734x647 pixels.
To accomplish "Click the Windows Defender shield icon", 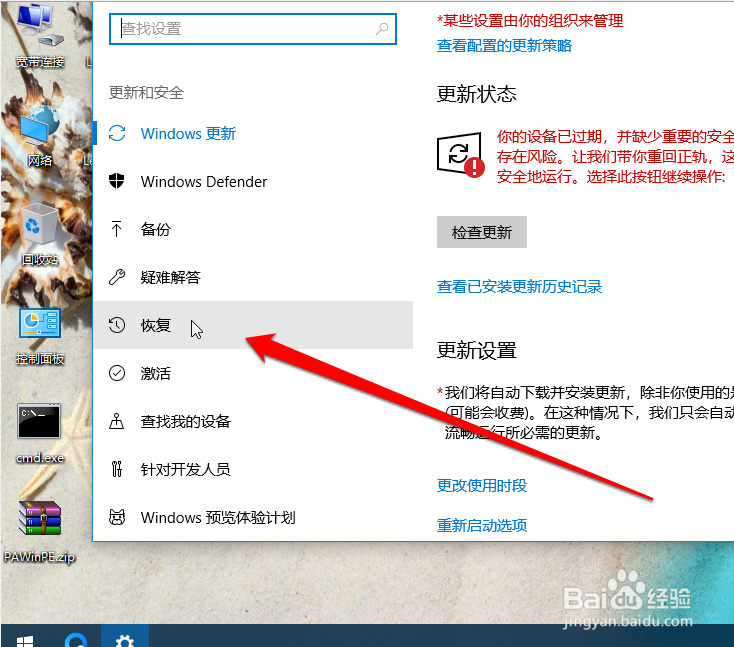I will click(117, 181).
